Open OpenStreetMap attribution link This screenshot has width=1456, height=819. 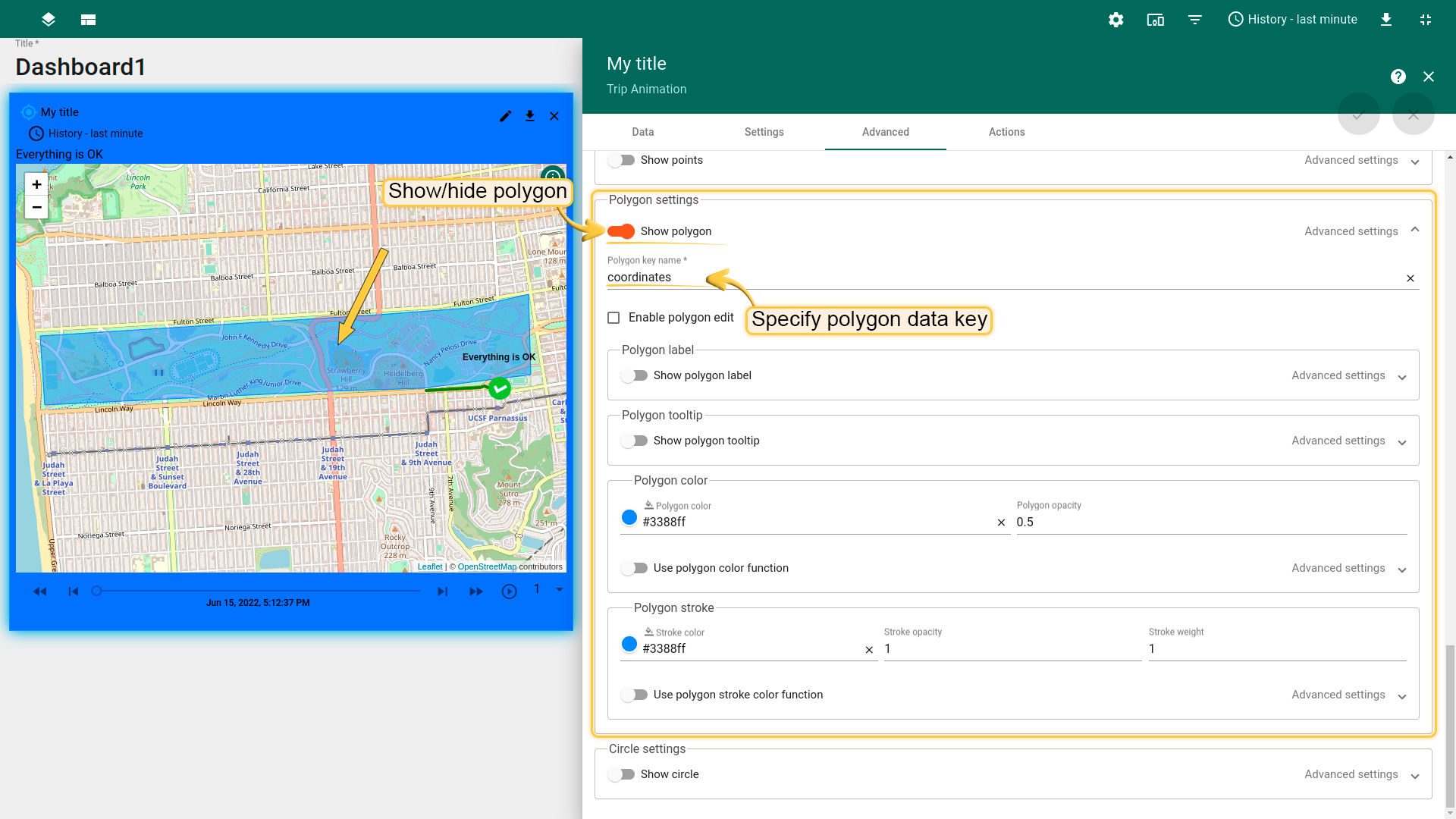[487, 566]
